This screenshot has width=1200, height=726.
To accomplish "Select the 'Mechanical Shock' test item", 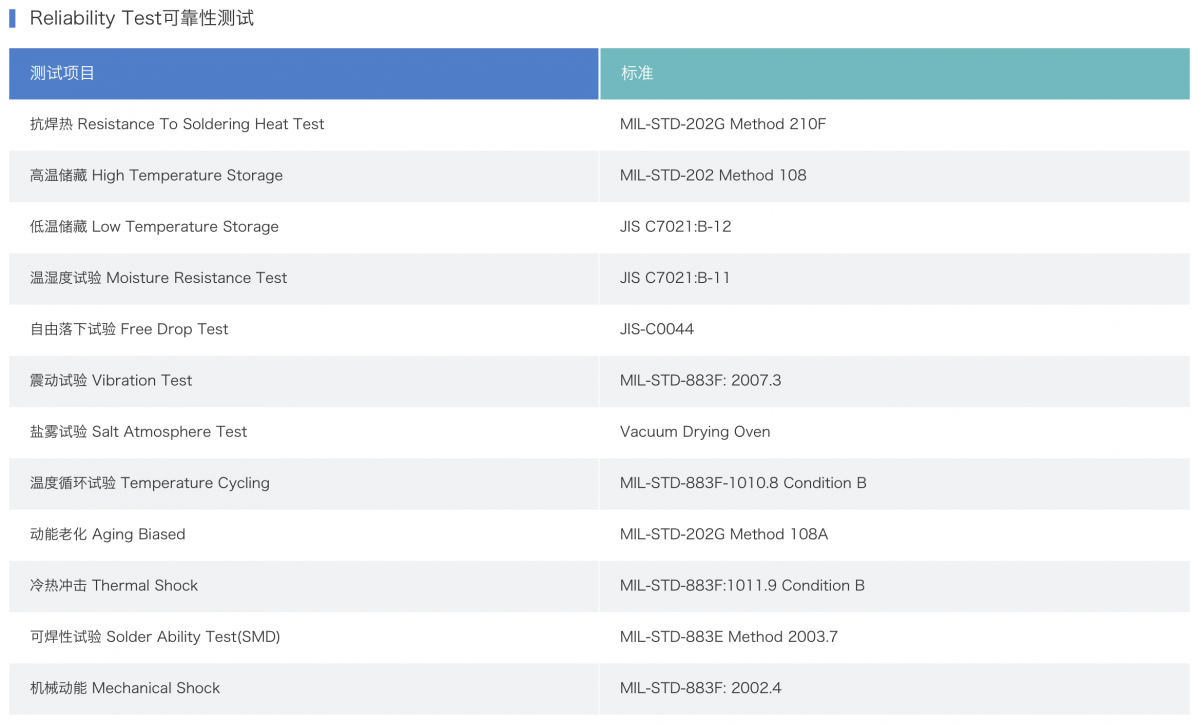I will 125,688.
